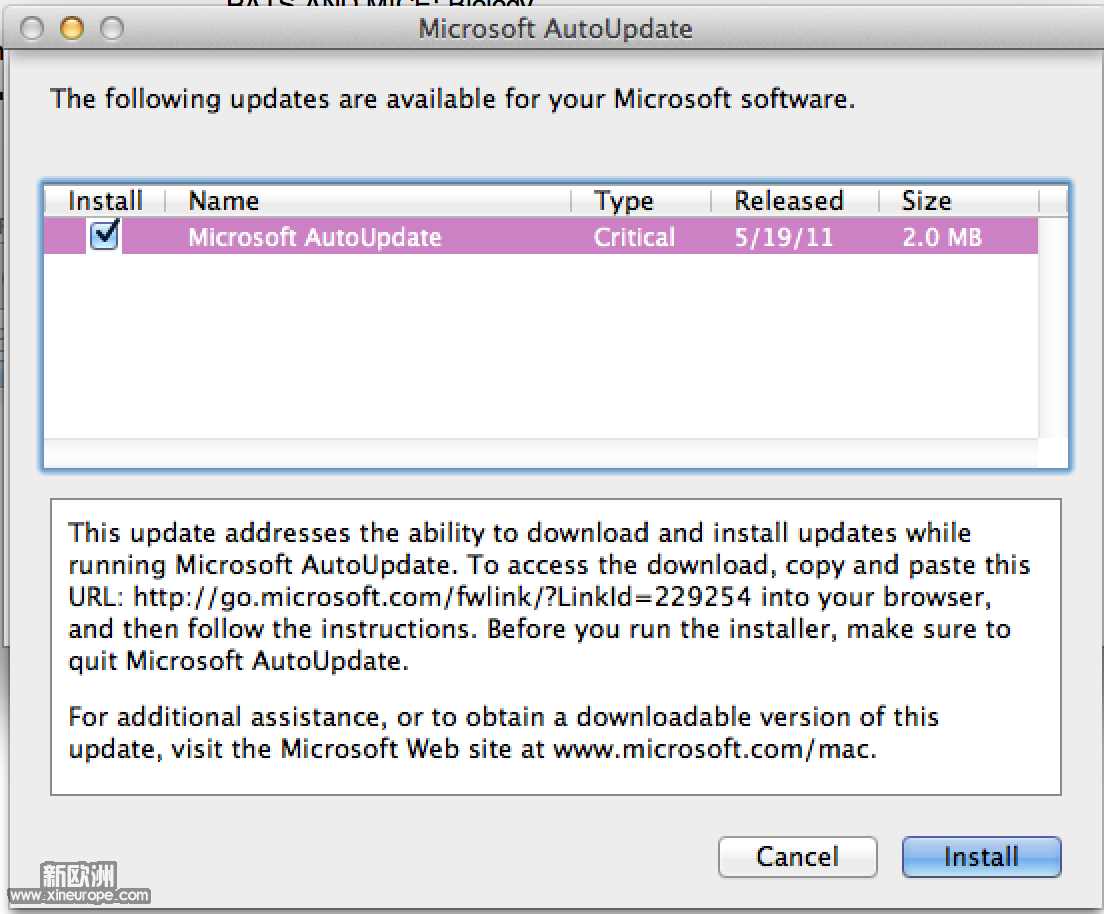Click the blue Install button
This screenshot has height=914, width=1104.
coord(981,856)
